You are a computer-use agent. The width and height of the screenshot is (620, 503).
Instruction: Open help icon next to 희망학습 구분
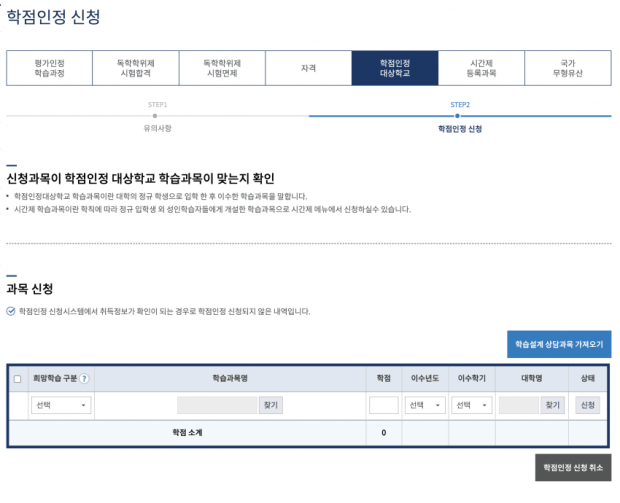tap(84, 379)
